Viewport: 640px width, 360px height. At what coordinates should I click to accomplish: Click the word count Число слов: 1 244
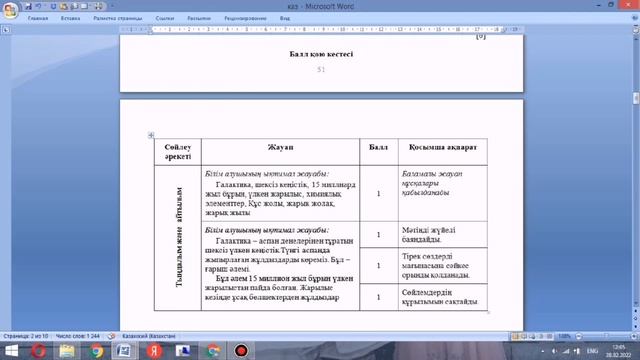coord(78,336)
